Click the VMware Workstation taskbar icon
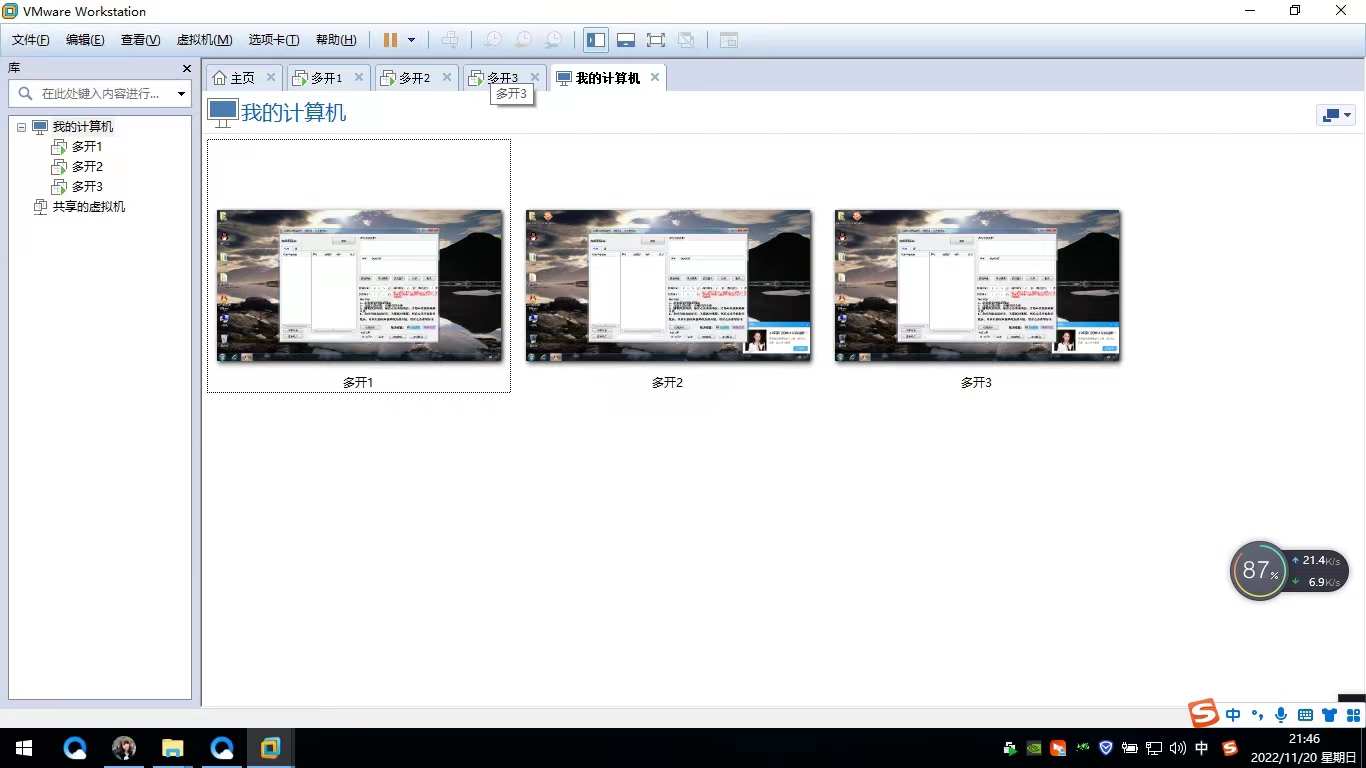The height and width of the screenshot is (768, 1366). click(271, 748)
